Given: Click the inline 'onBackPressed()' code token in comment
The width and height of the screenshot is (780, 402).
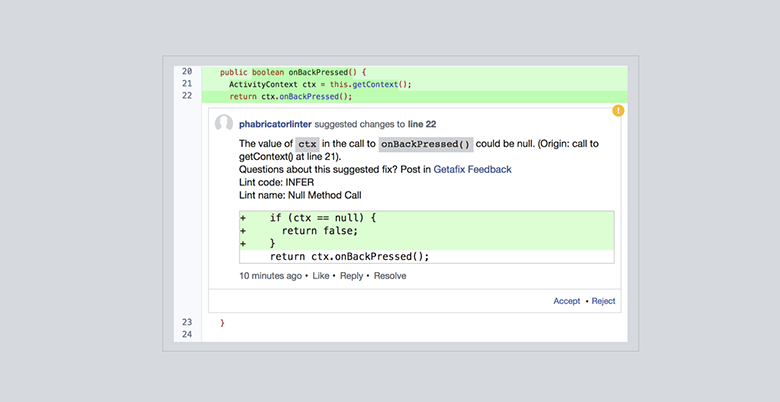Looking at the screenshot, I should (x=425, y=144).
